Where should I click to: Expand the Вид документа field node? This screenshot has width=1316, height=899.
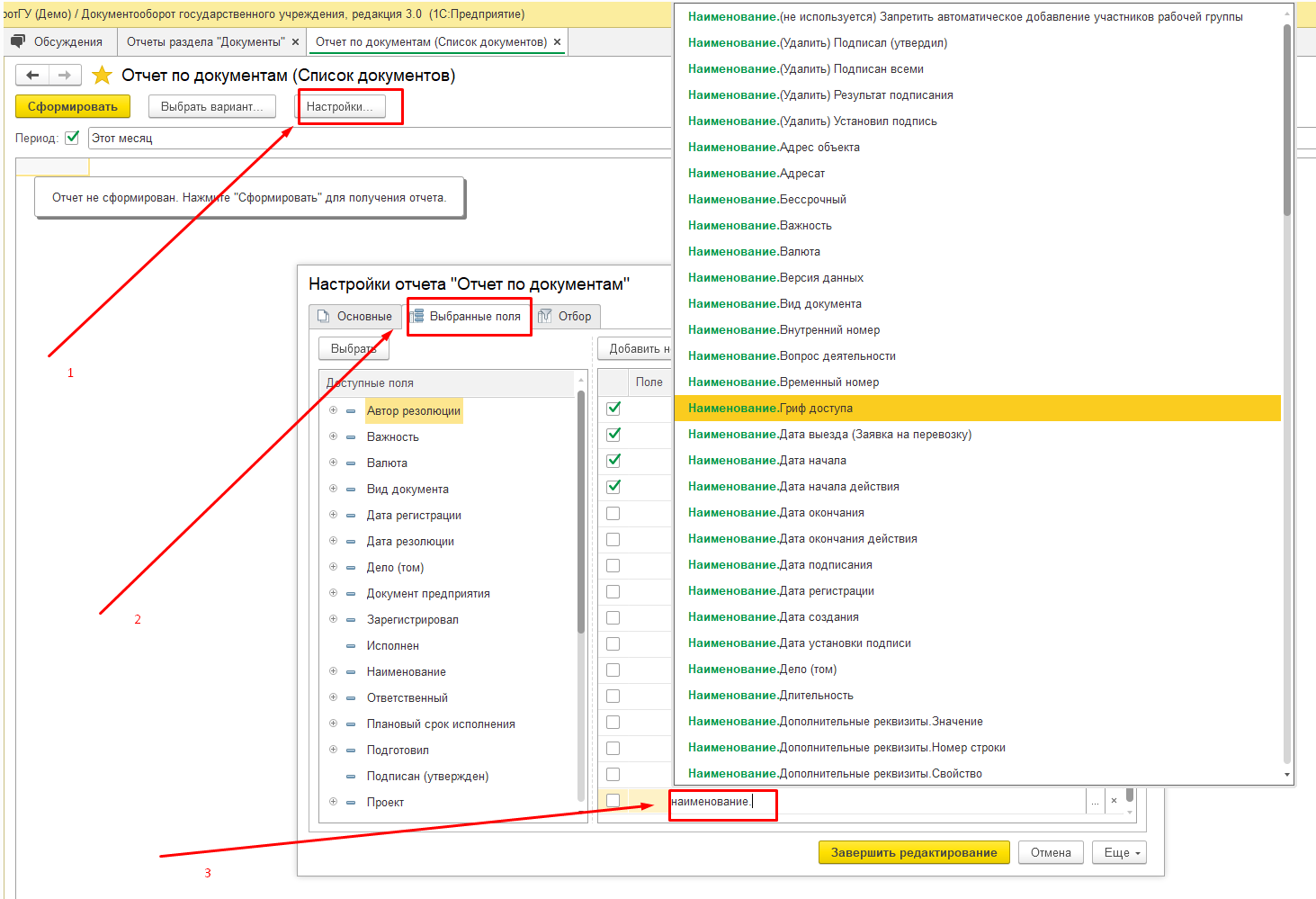click(x=333, y=489)
